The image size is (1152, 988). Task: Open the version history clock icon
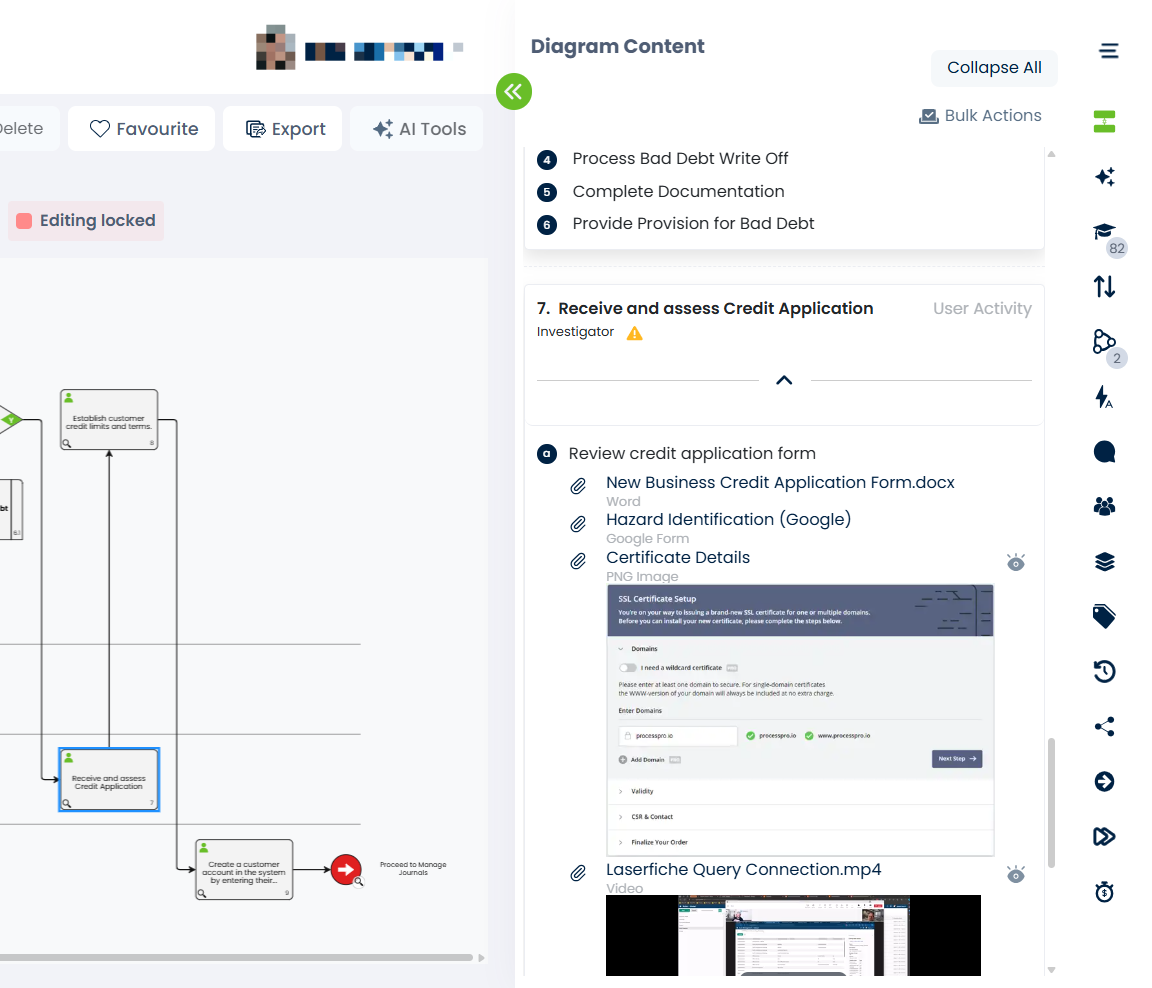tap(1104, 672)
